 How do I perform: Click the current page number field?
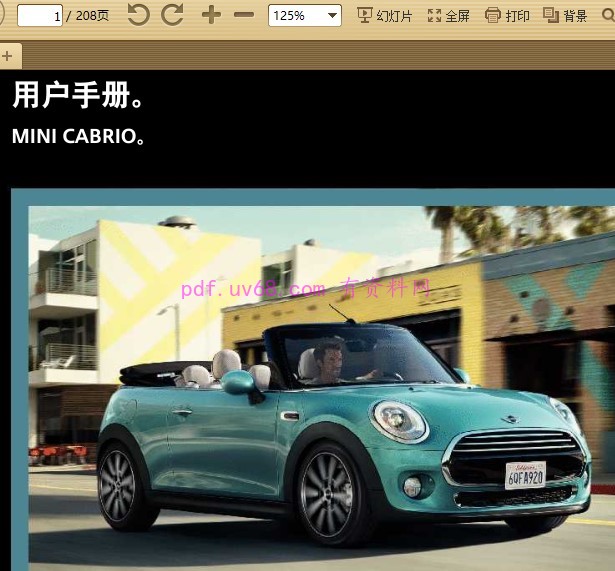(40, 16)
